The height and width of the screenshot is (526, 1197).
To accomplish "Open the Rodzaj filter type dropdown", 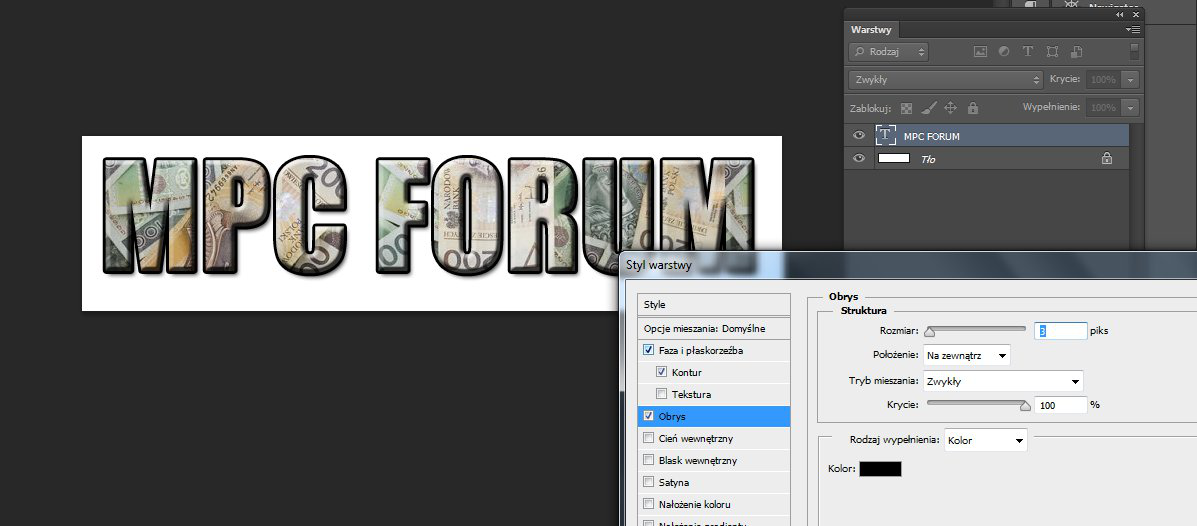I will (x=889, y=52).
